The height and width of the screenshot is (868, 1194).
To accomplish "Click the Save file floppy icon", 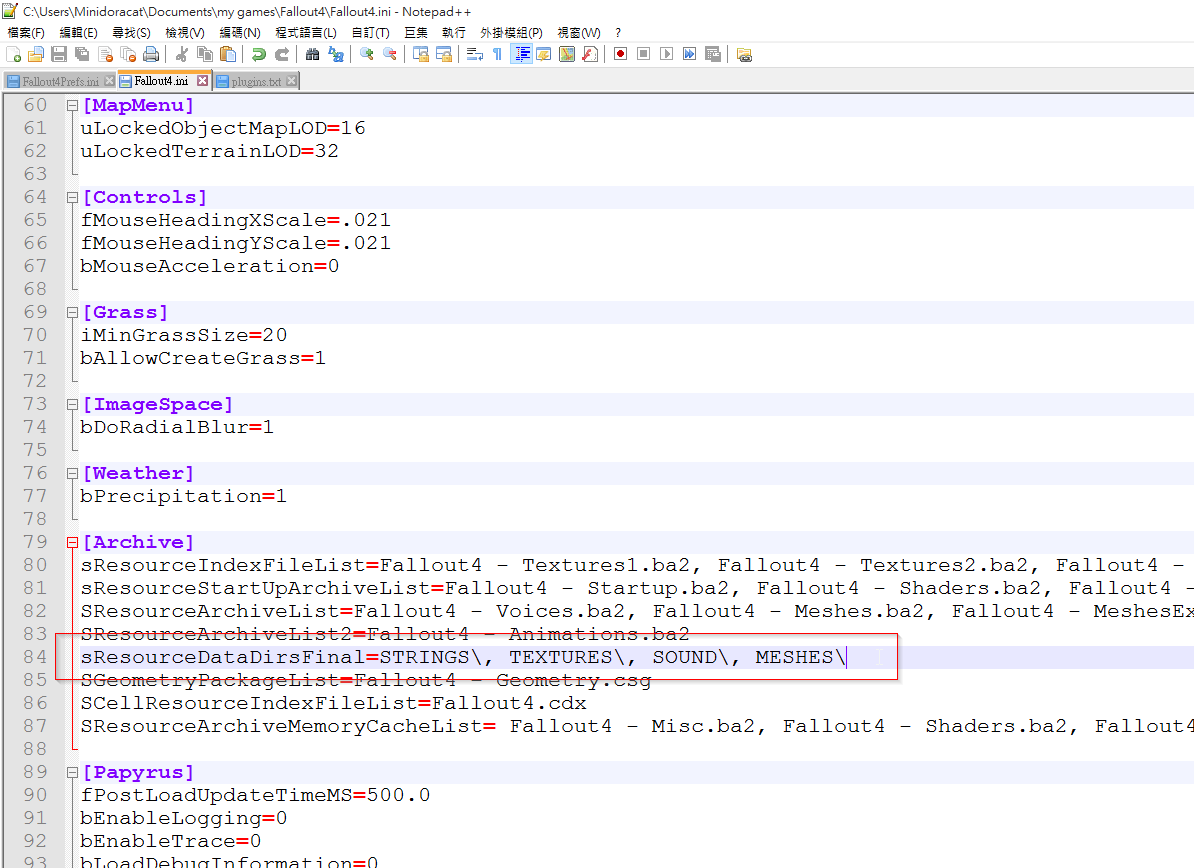I will click(x=59, y=54).
